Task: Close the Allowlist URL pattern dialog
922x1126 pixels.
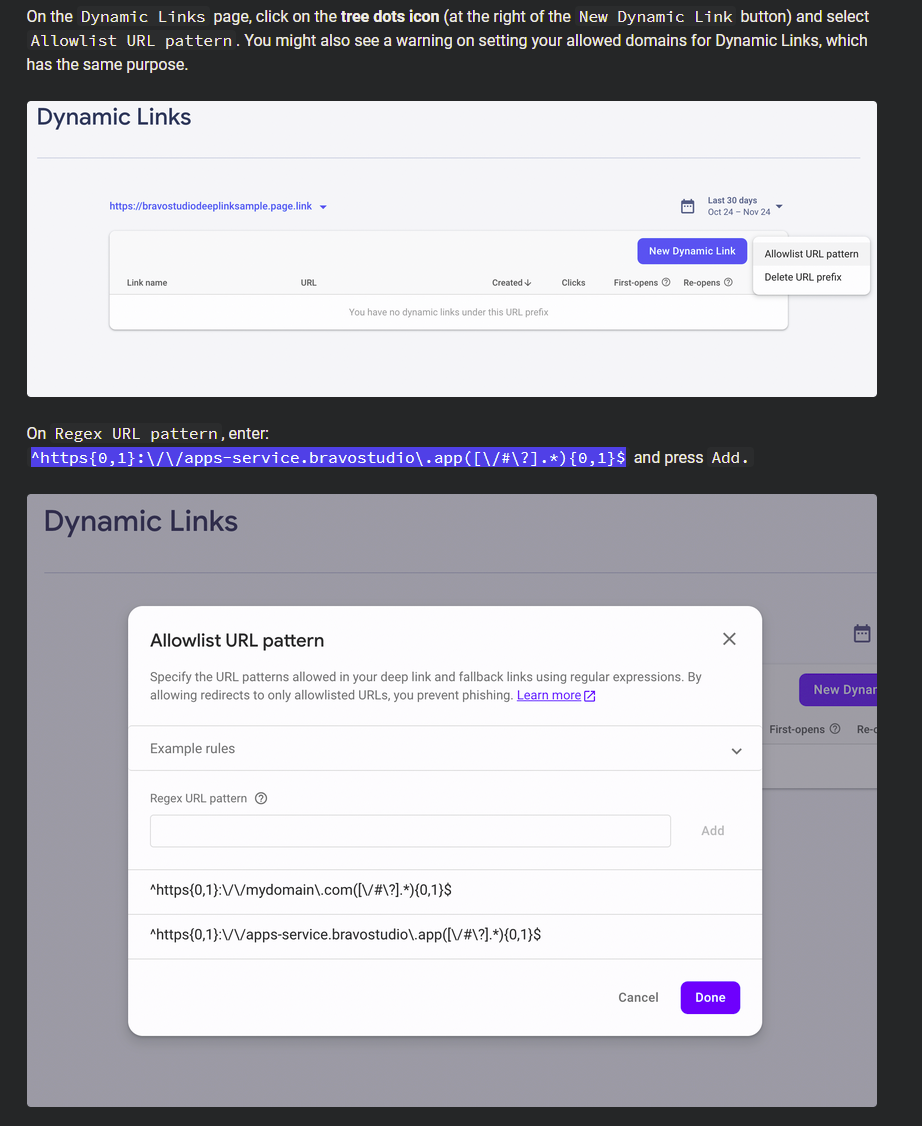Action: pyautogui.click(x=729, y=639)
